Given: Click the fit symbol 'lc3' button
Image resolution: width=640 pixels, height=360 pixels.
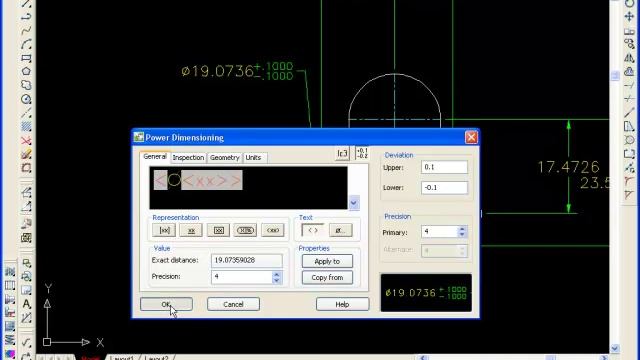Looking at the screenshot, I should tap(342, 153).
